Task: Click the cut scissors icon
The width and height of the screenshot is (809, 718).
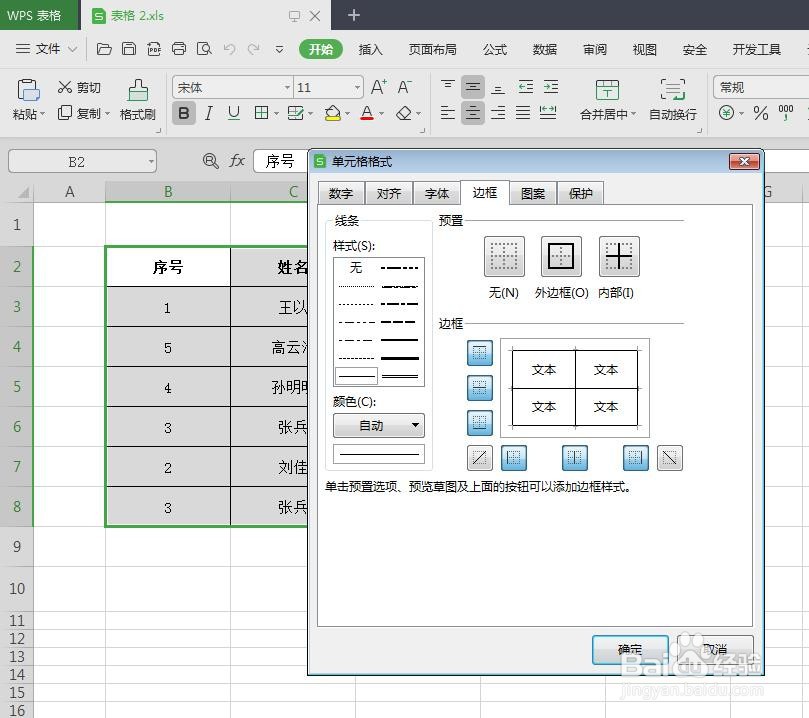Action: tap(63, 85)
